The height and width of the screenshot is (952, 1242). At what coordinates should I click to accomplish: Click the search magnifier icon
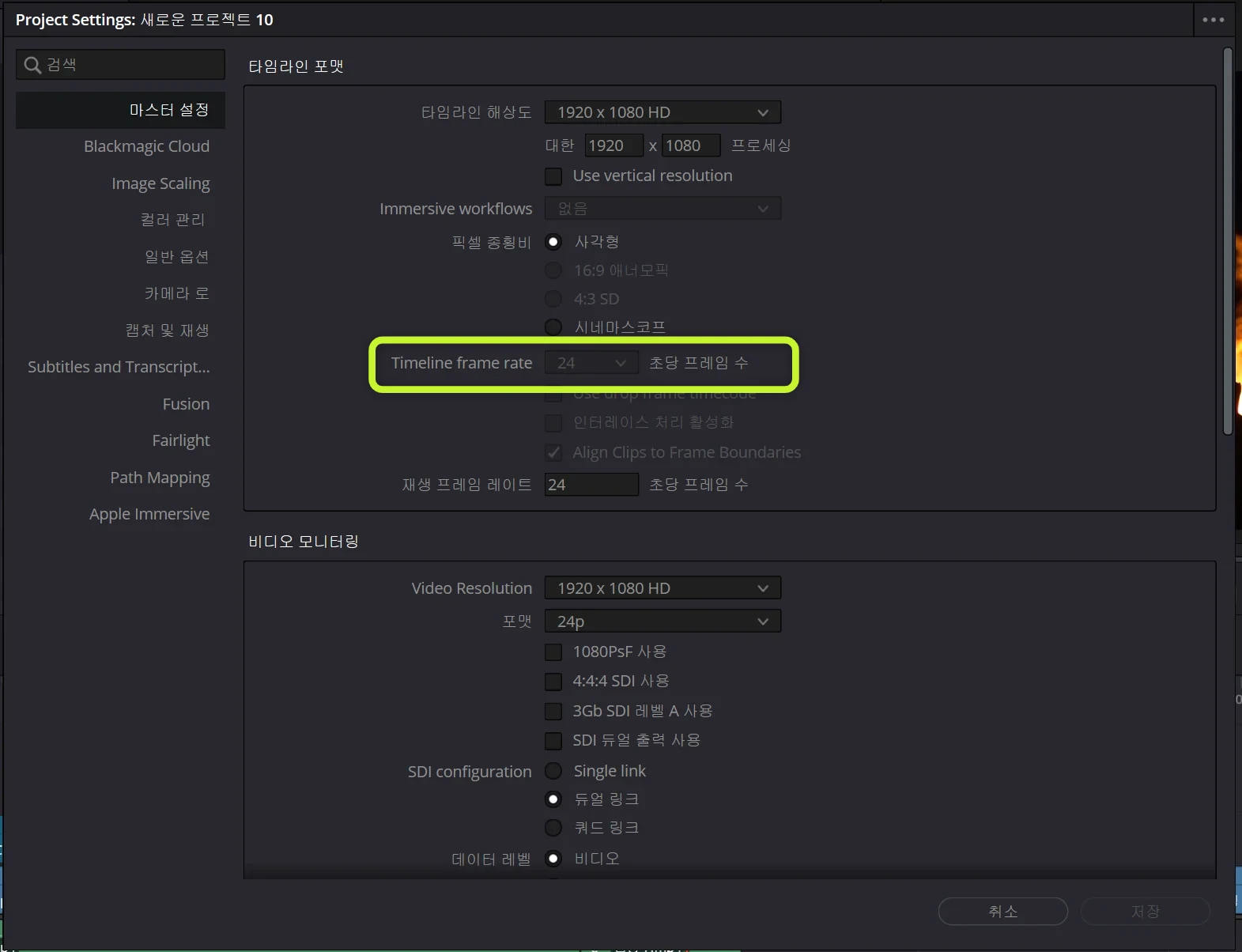tap(32, 65)
